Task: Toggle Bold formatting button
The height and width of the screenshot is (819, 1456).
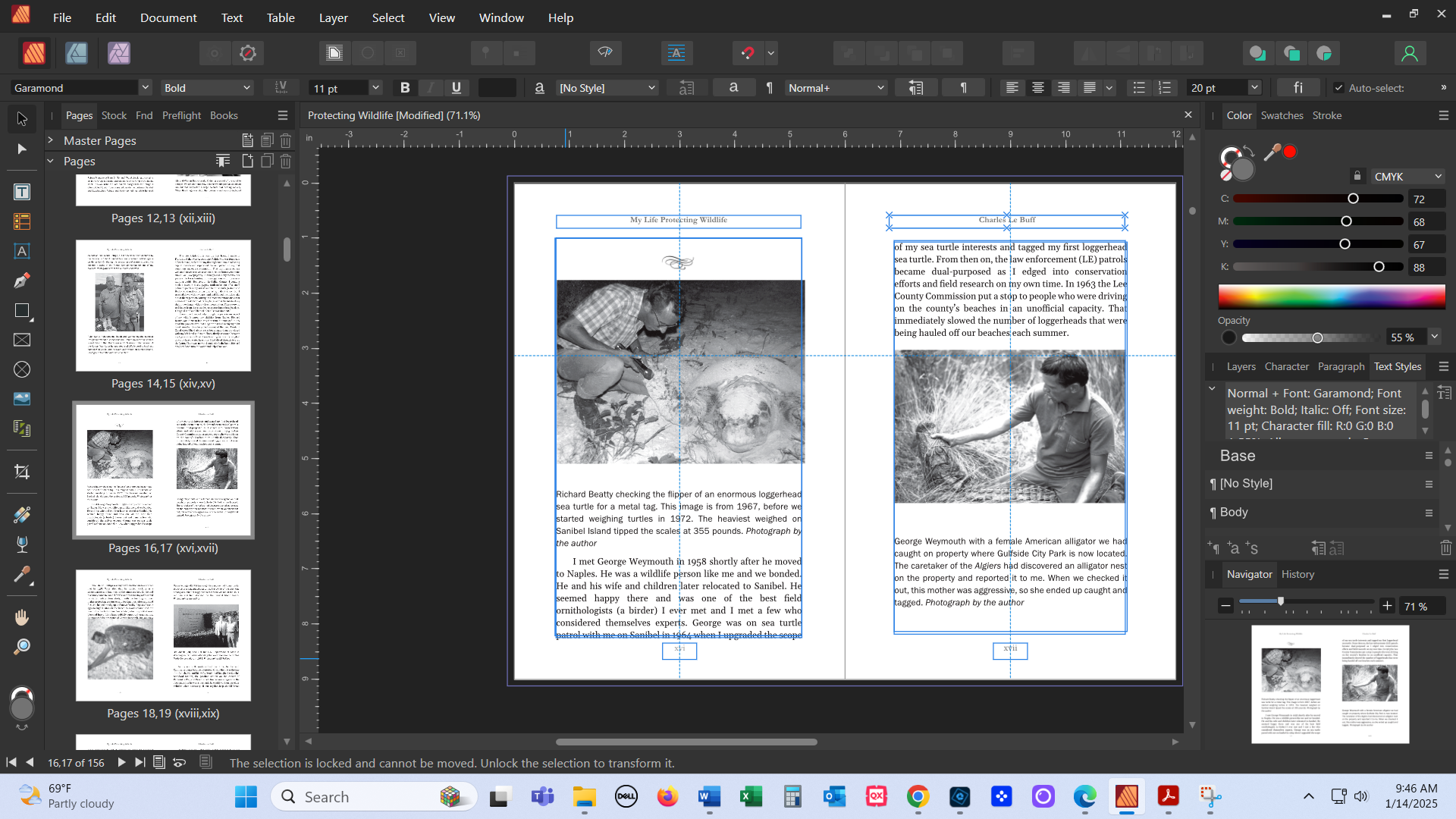Action: pyautogui.click(x=405, y=88)
